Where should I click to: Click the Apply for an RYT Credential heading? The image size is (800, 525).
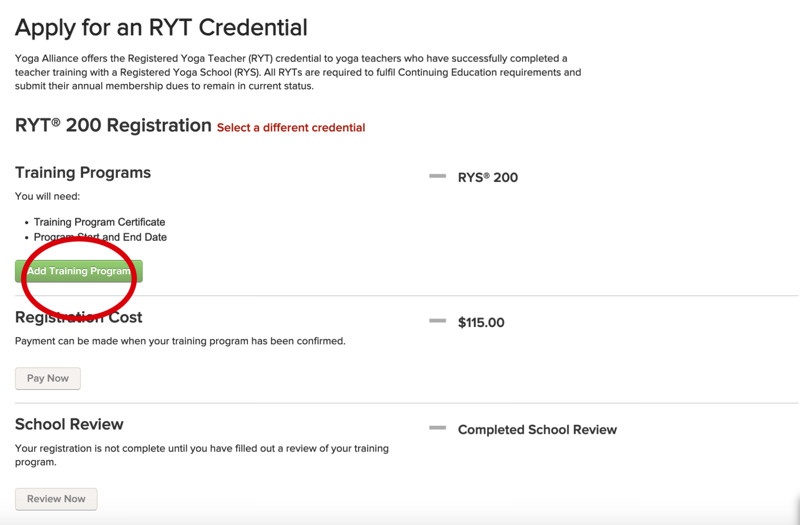tap(161, 28)
